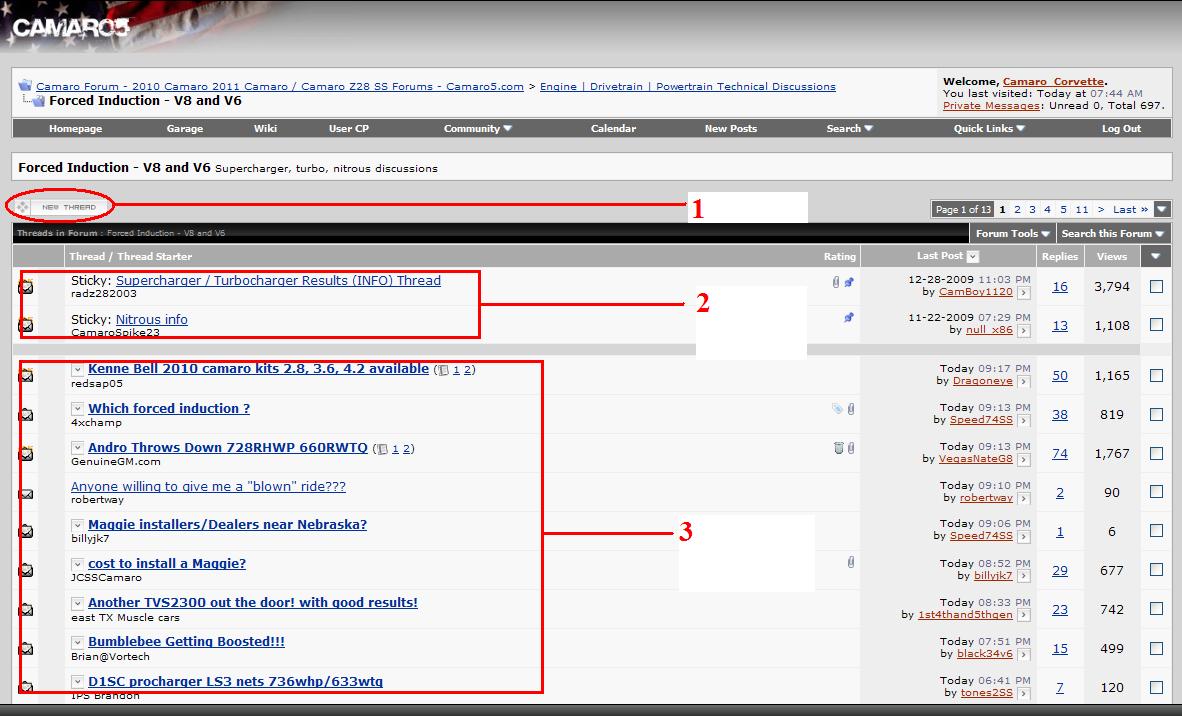Select the checkbox on Bumblebee Getting Boosted row
This screenshot has width=1182, height=716.
[1155, 648]
